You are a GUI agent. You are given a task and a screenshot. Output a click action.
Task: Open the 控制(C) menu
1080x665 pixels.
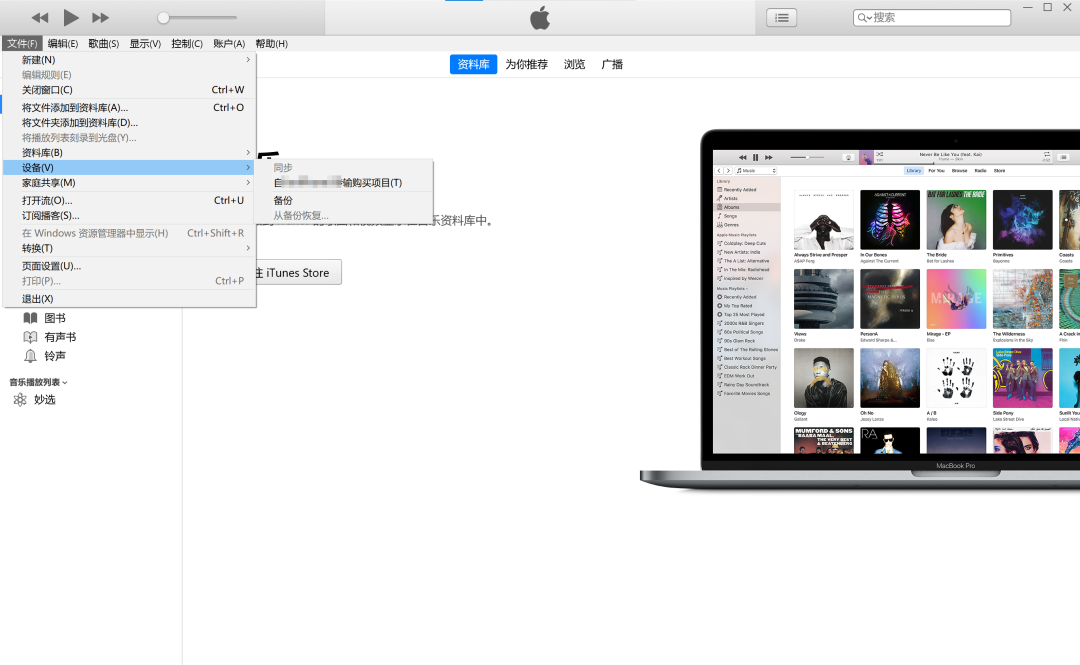coord(187,43)
